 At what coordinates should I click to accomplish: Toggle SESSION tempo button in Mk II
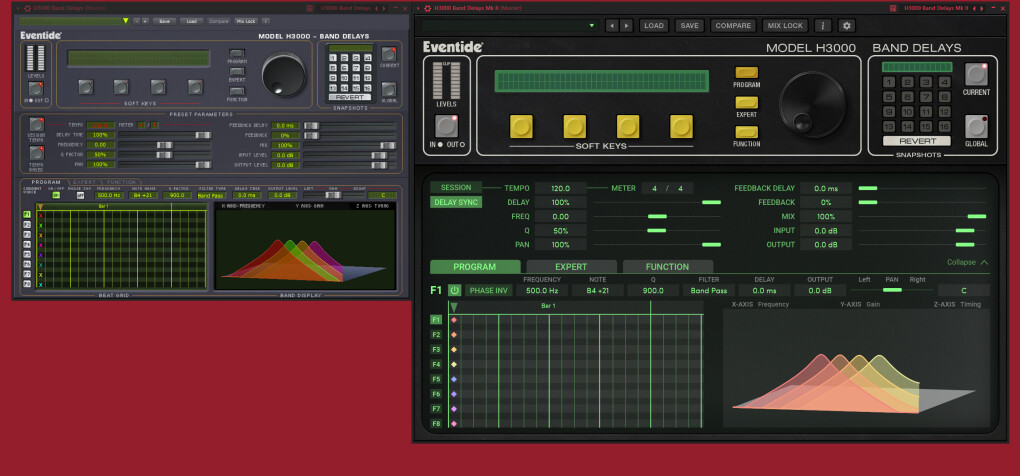[456, 187]
